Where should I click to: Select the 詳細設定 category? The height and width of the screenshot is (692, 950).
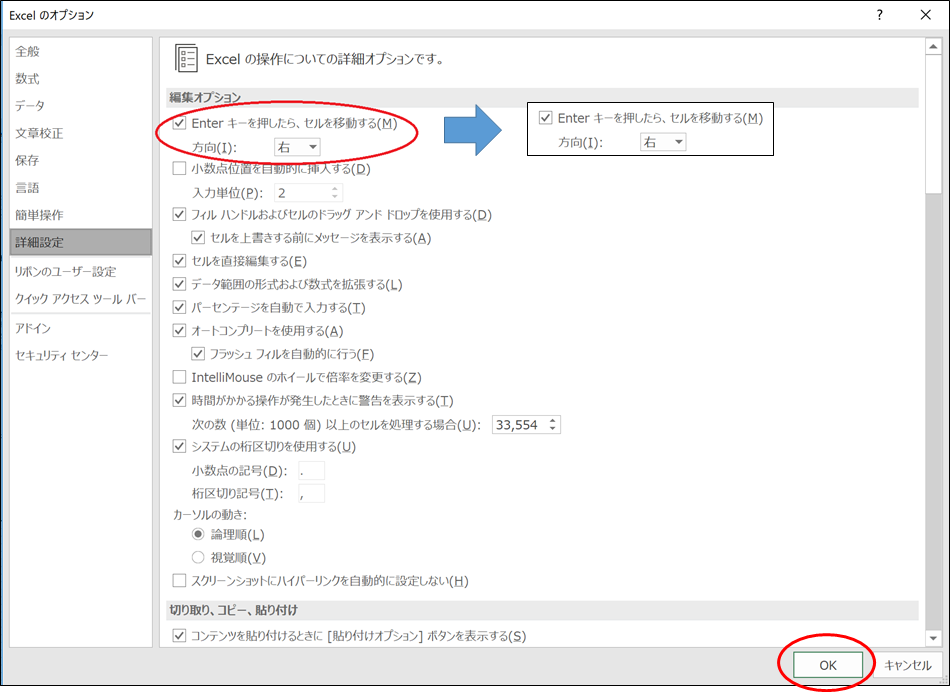click(x=81, y=242)
